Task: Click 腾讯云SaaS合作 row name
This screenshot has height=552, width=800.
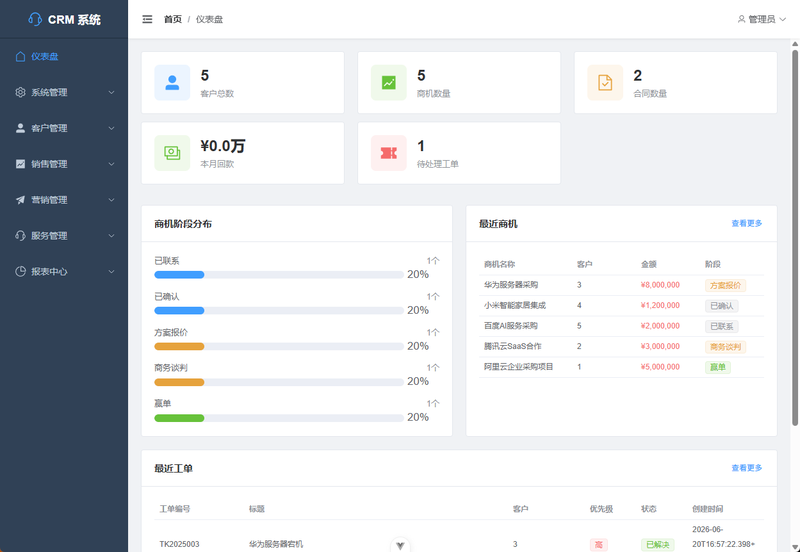Action: point(513,346)
